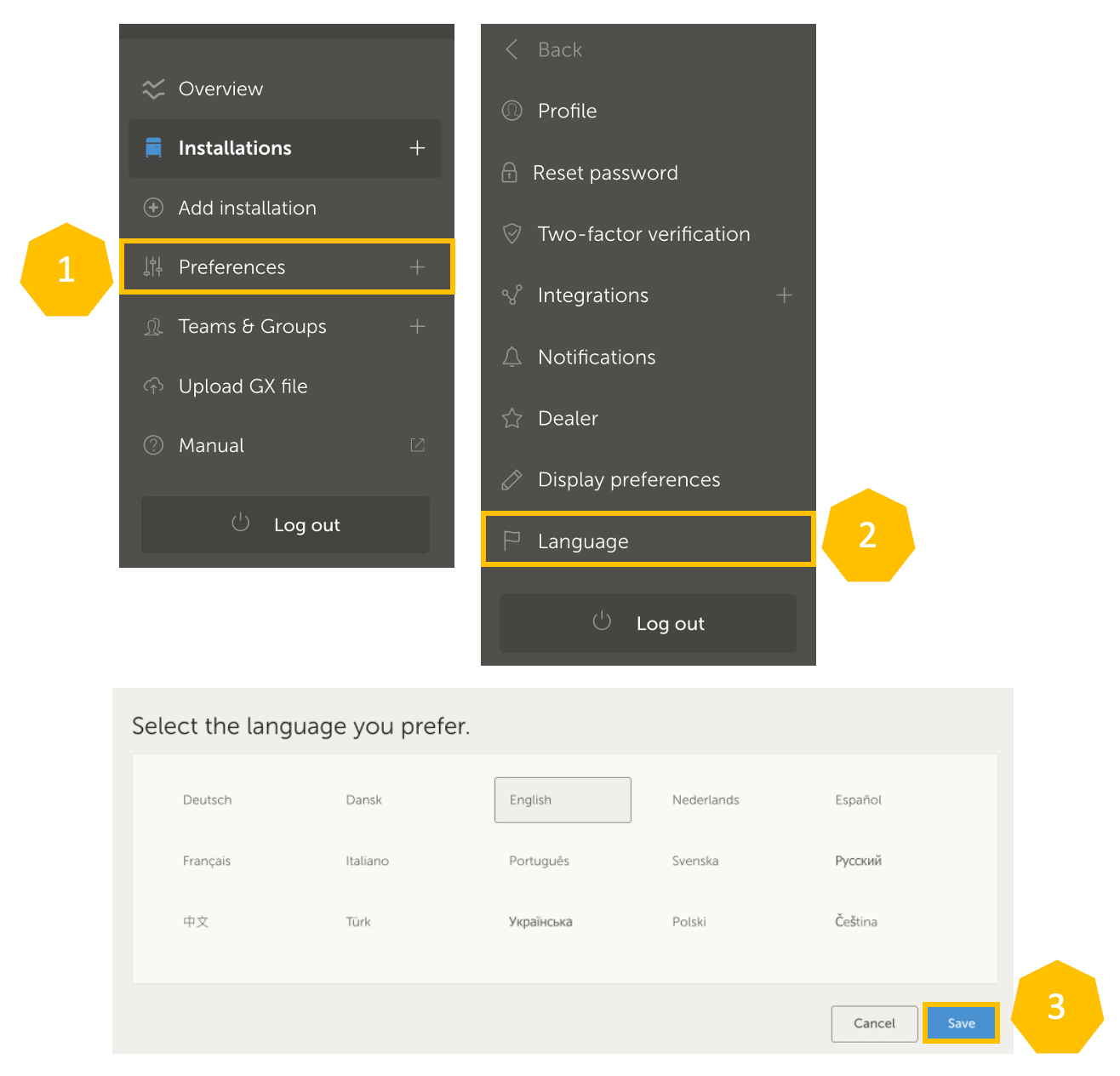This screenshot has width=1120, height=1076.
Task: Click the Back chevron arrow icon
Action: click(x=511, y=49)
